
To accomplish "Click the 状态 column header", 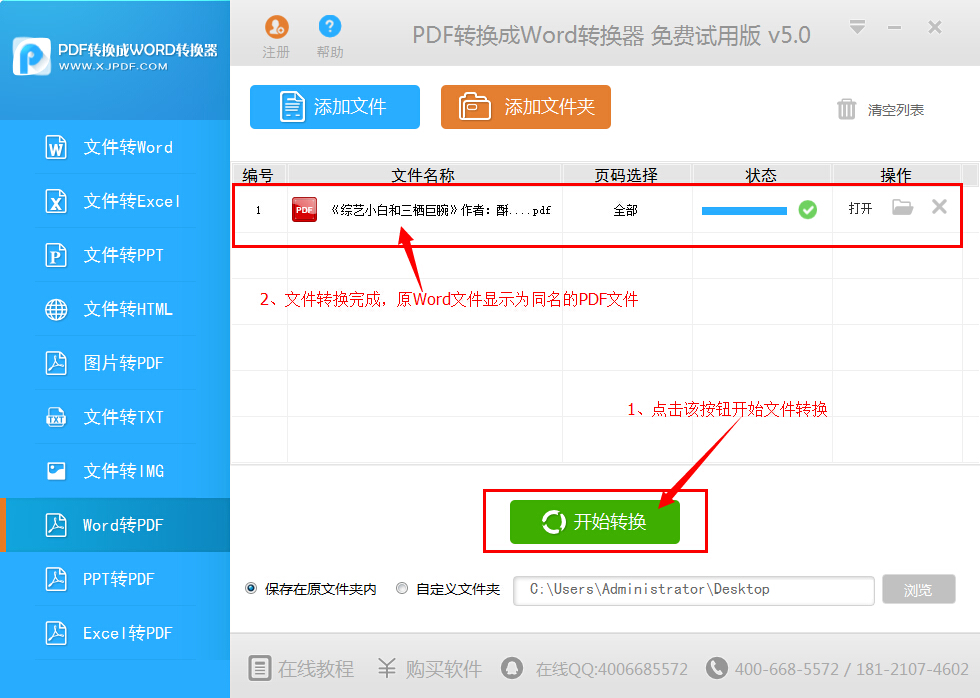I will click(761, 176).
